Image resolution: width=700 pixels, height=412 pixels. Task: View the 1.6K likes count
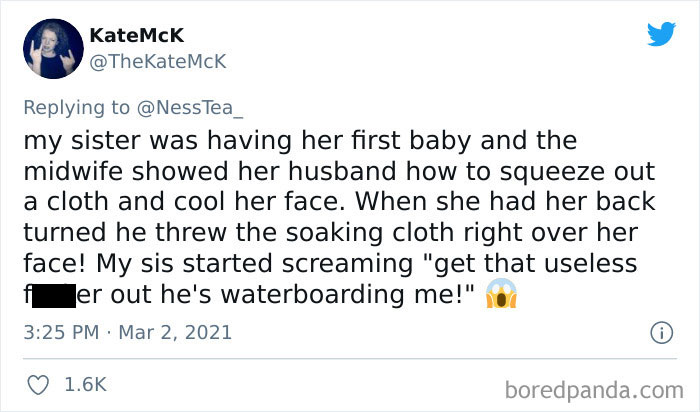click(x=85, y=385)
